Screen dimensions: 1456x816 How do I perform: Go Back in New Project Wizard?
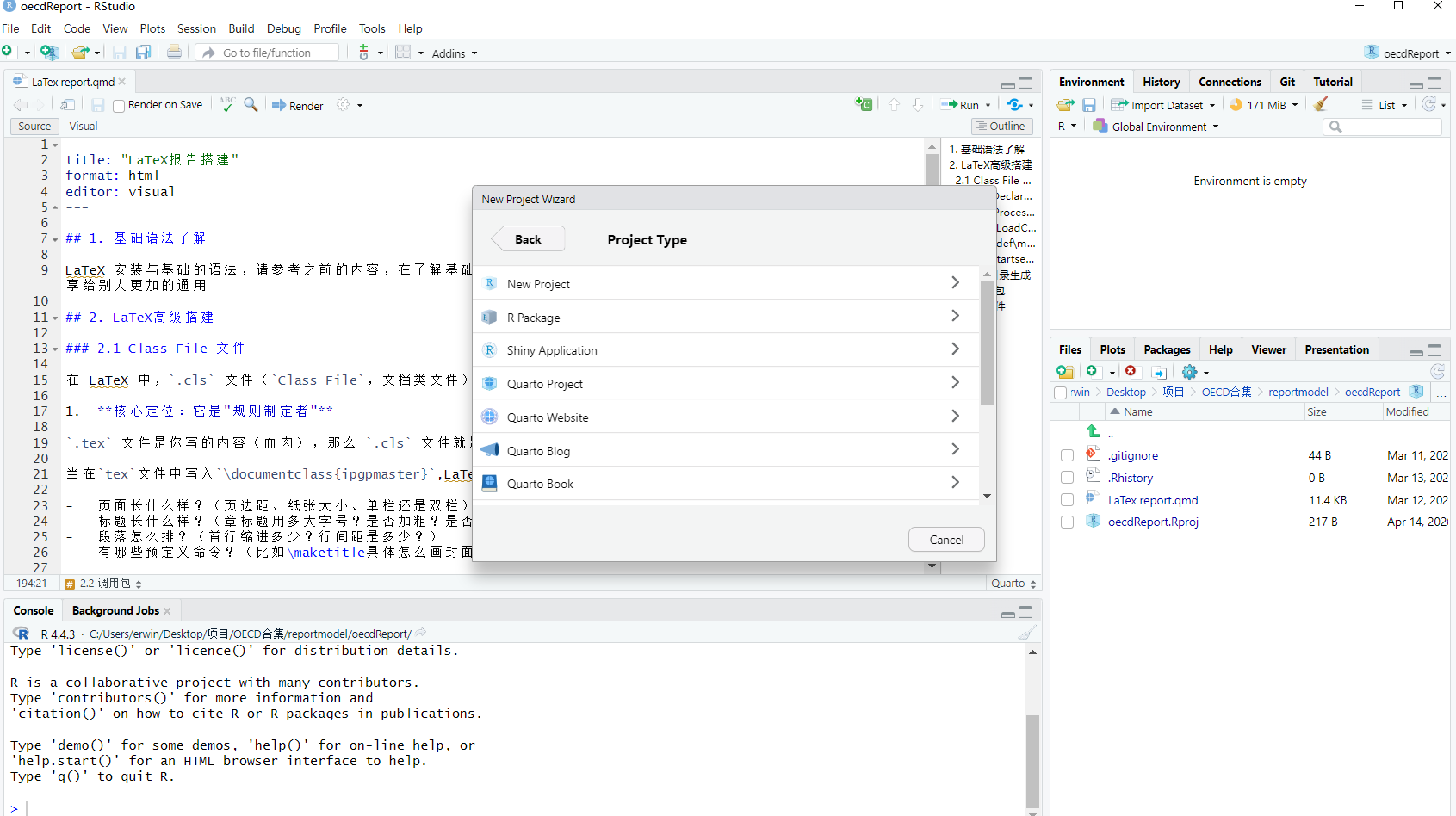point(528,239)
